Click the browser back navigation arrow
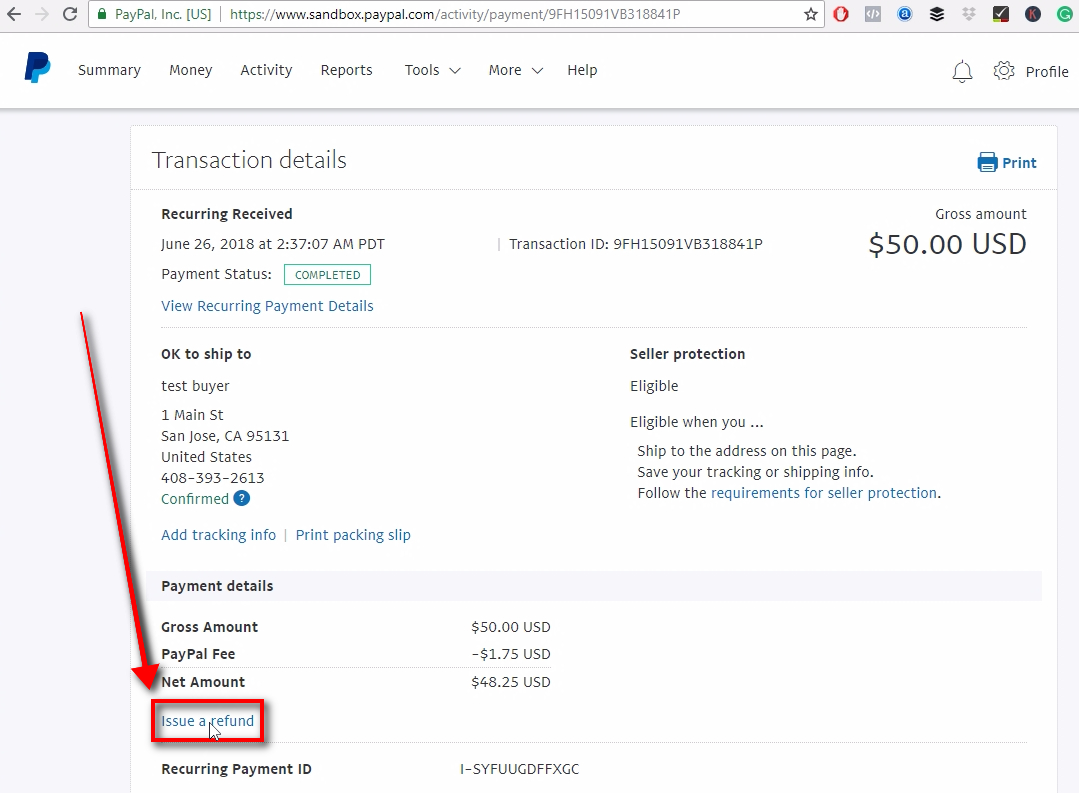1079x793 pixels. [x=14, y=14]
